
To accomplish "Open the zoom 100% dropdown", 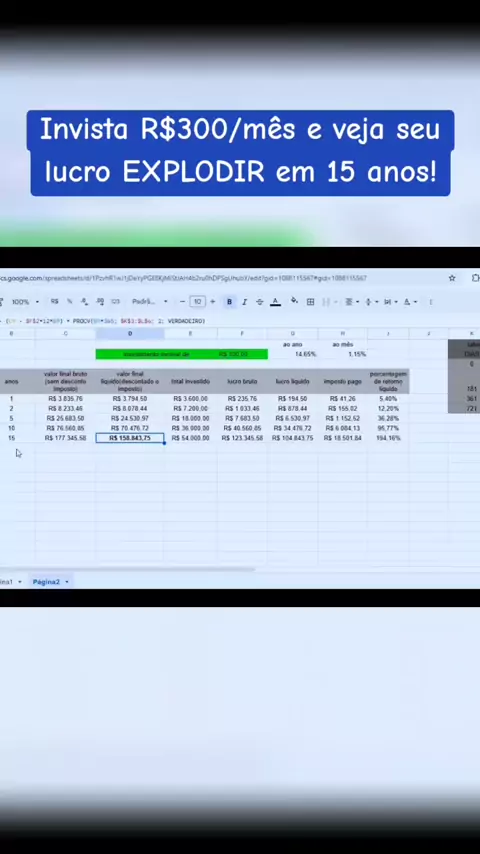I will (25, 302).
